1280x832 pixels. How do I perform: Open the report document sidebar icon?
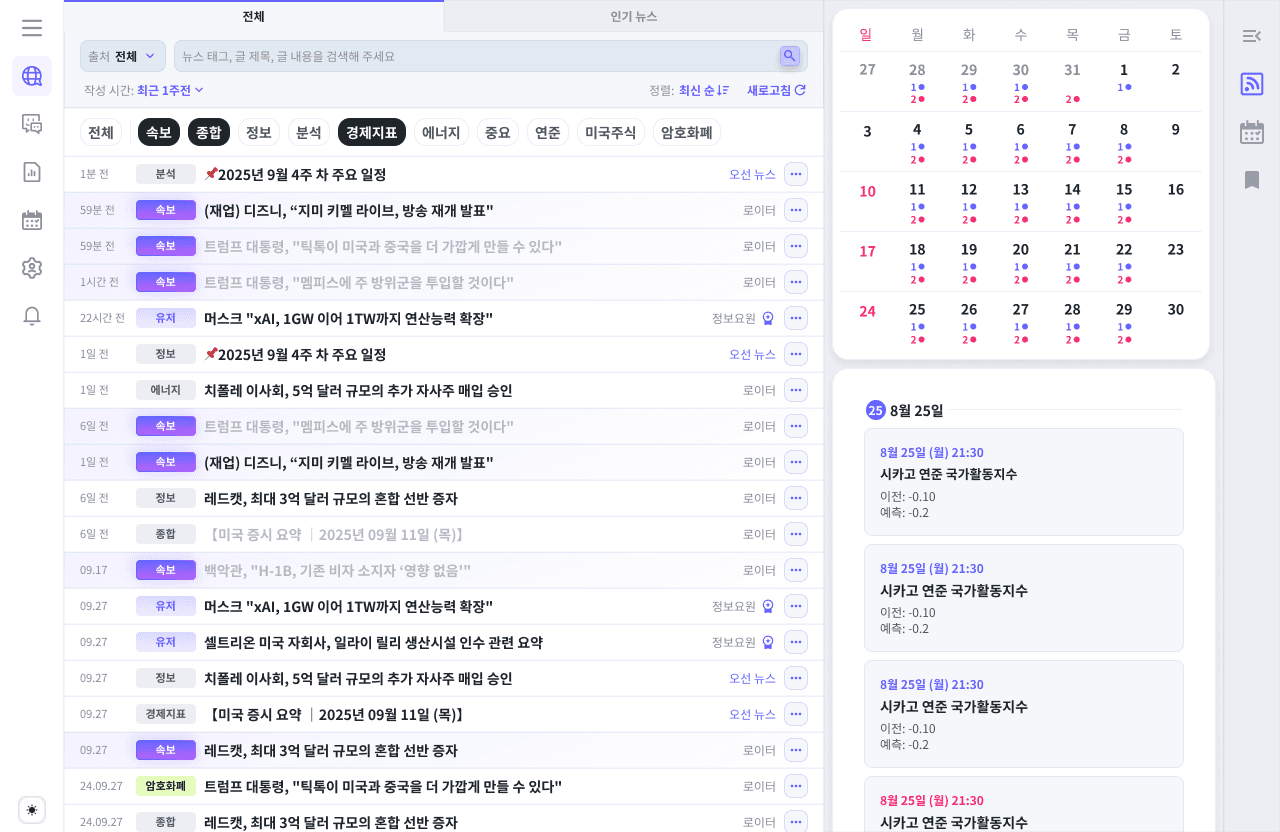coord(32,172)
